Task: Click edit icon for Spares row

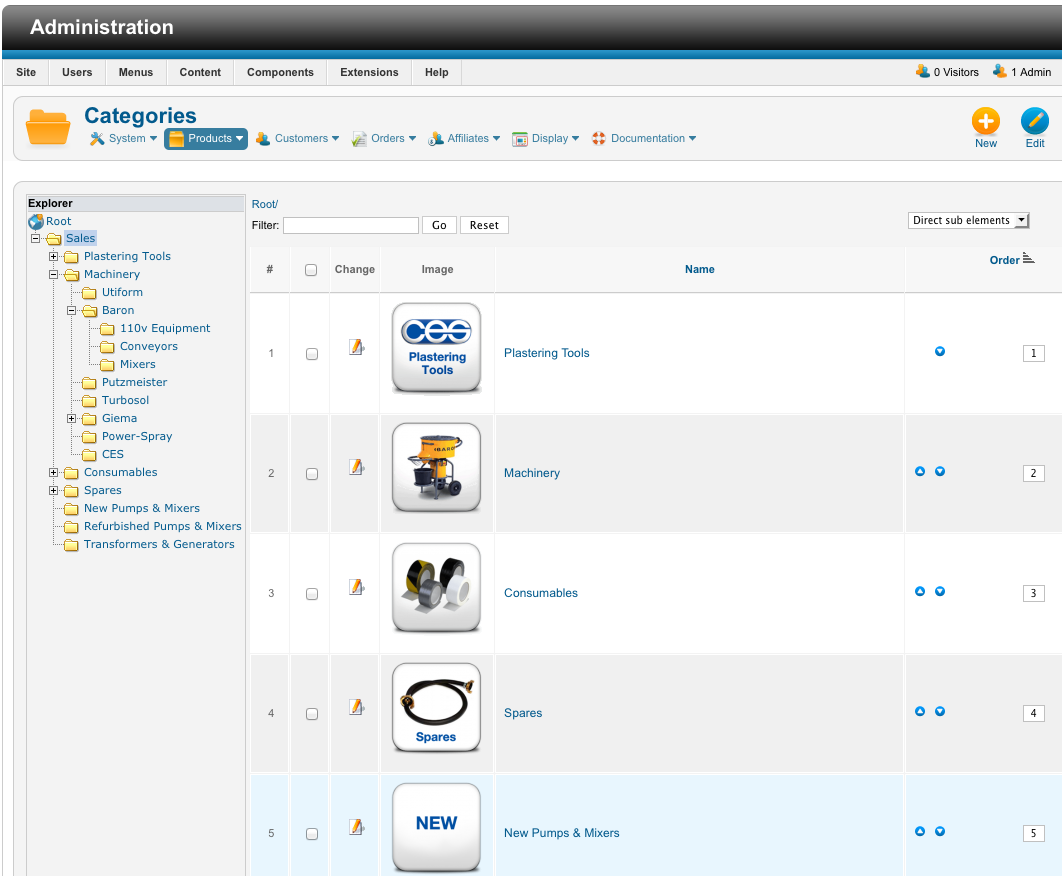Action: pyautogui.click(x=356, y=707)
